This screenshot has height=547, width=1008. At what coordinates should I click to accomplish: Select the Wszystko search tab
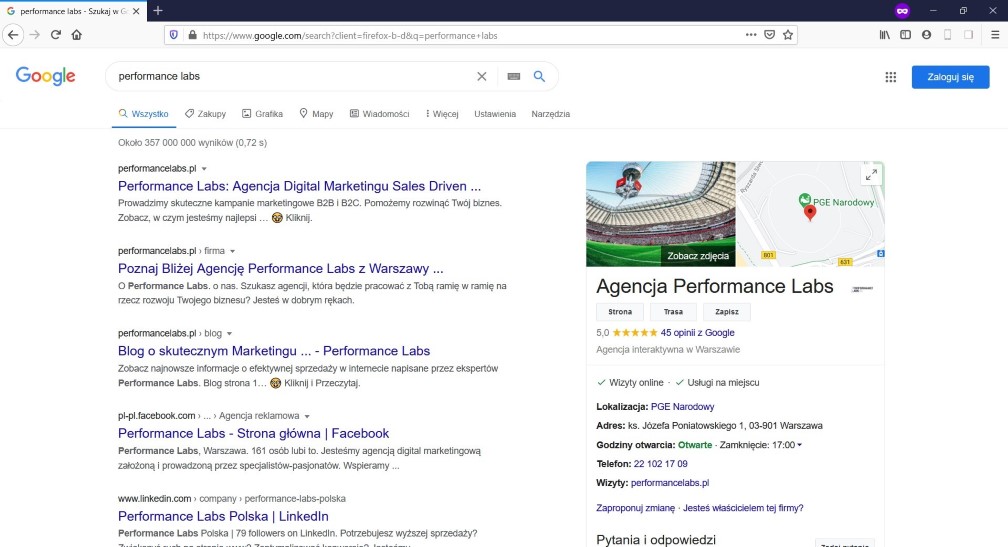click(x=143, y=114)
